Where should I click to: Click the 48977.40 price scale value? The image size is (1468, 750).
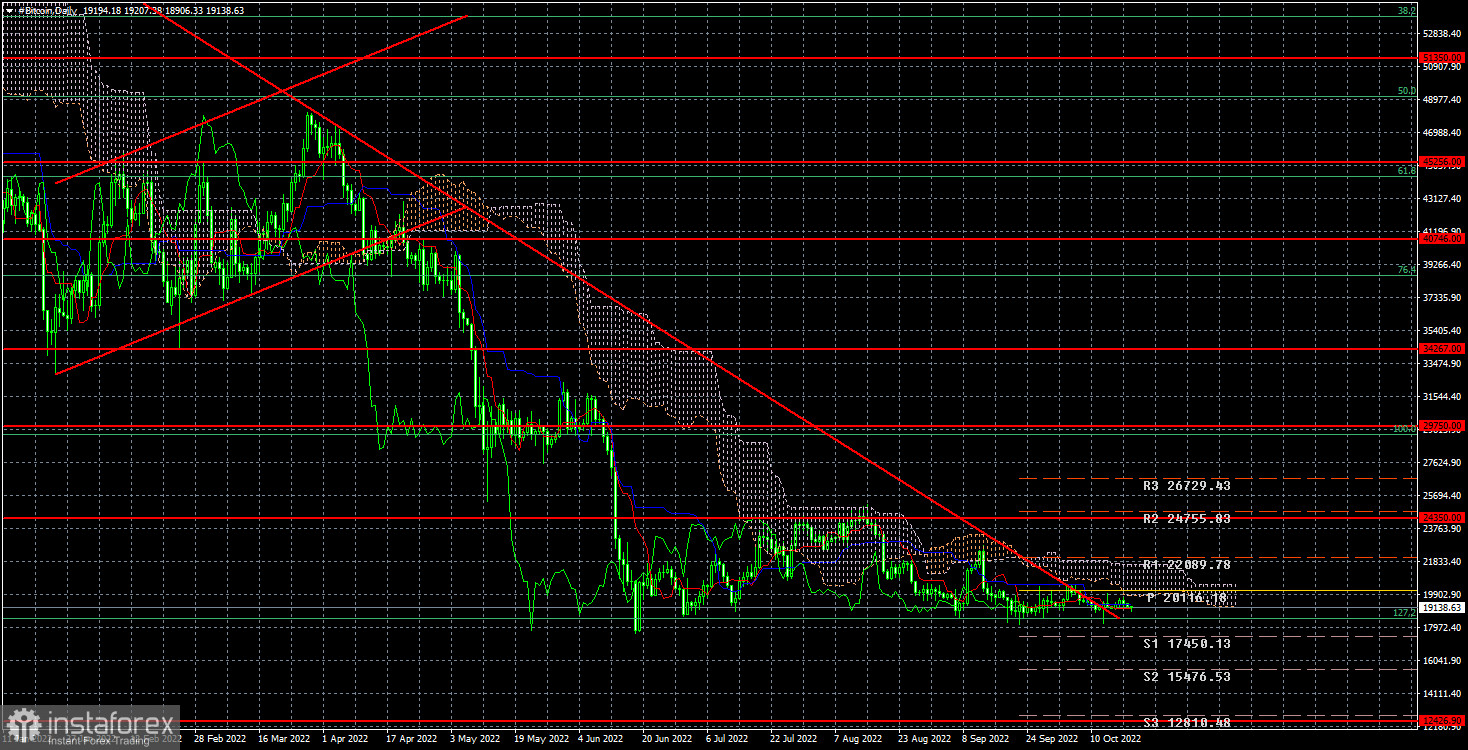[1443, 100]
